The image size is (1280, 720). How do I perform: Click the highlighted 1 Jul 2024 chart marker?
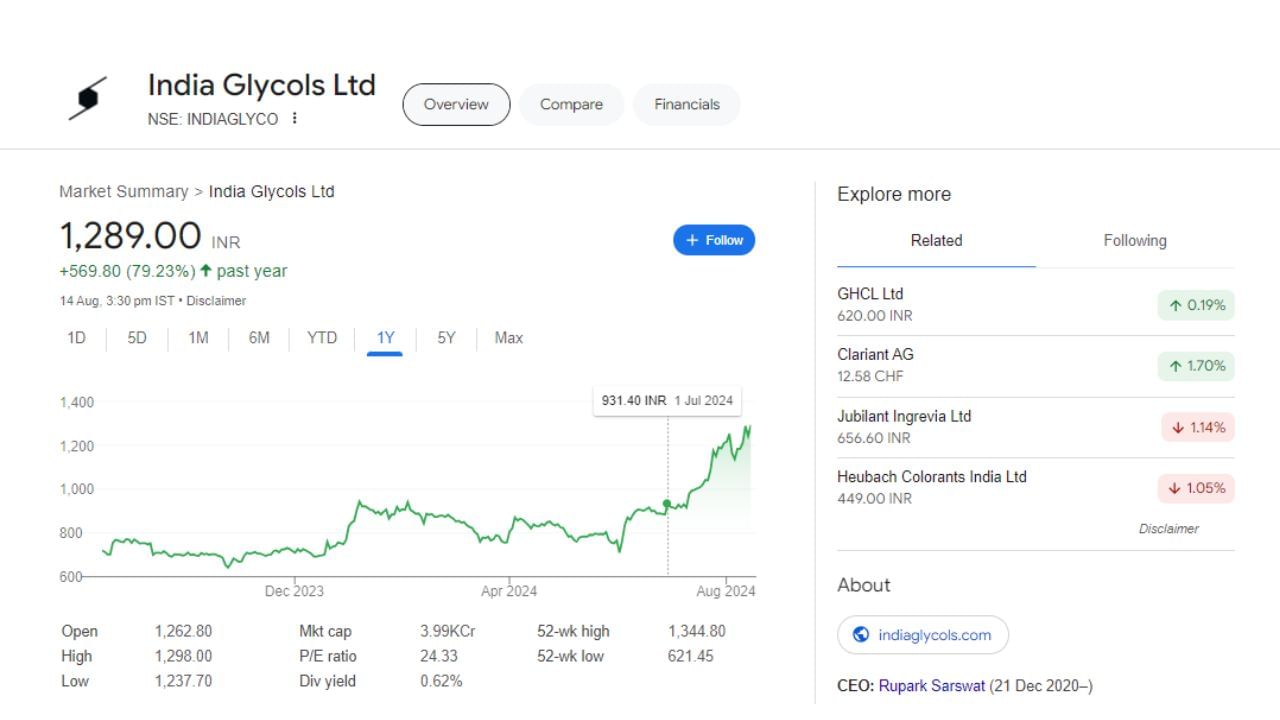pos(666,505)
